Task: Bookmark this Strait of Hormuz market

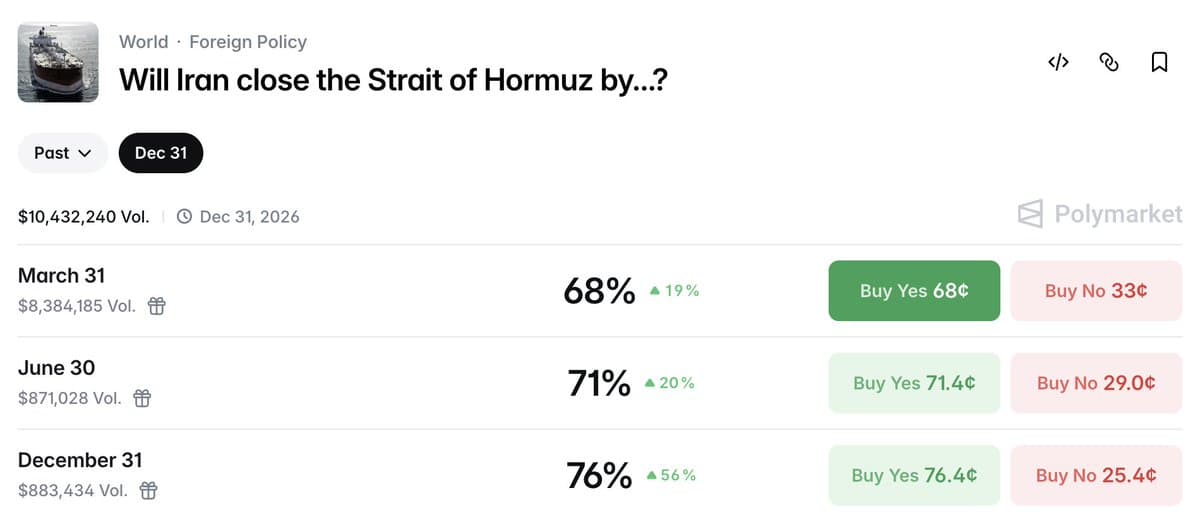Action: tap(1159, 63)
